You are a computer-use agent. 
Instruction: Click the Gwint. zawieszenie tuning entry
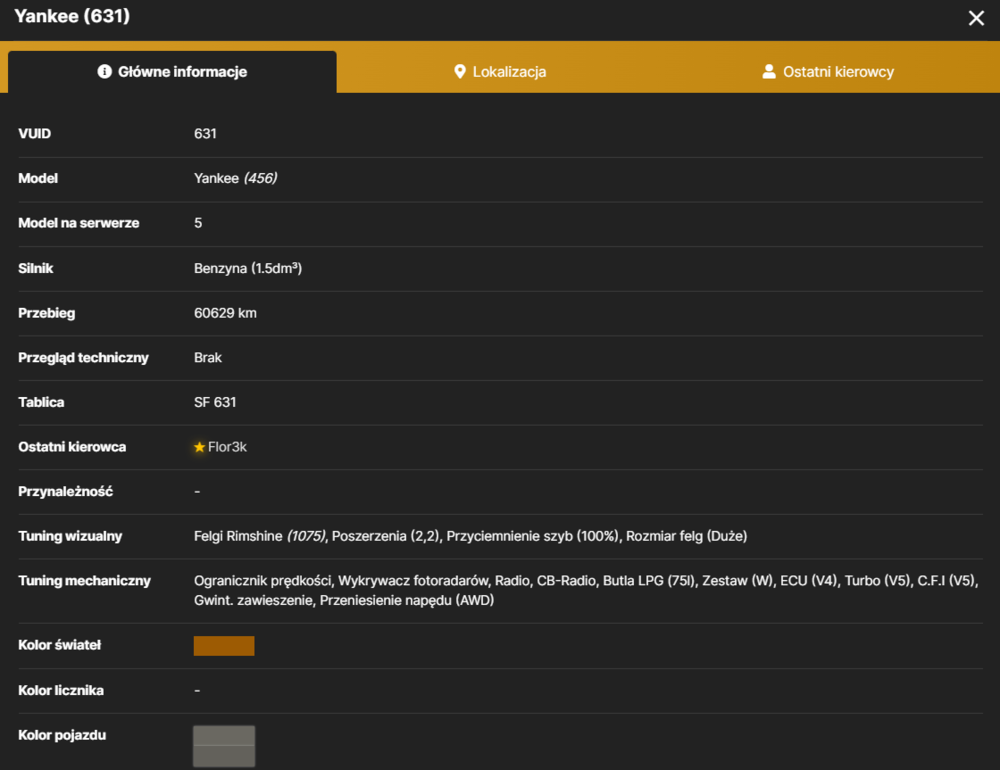tap(253, 600)
